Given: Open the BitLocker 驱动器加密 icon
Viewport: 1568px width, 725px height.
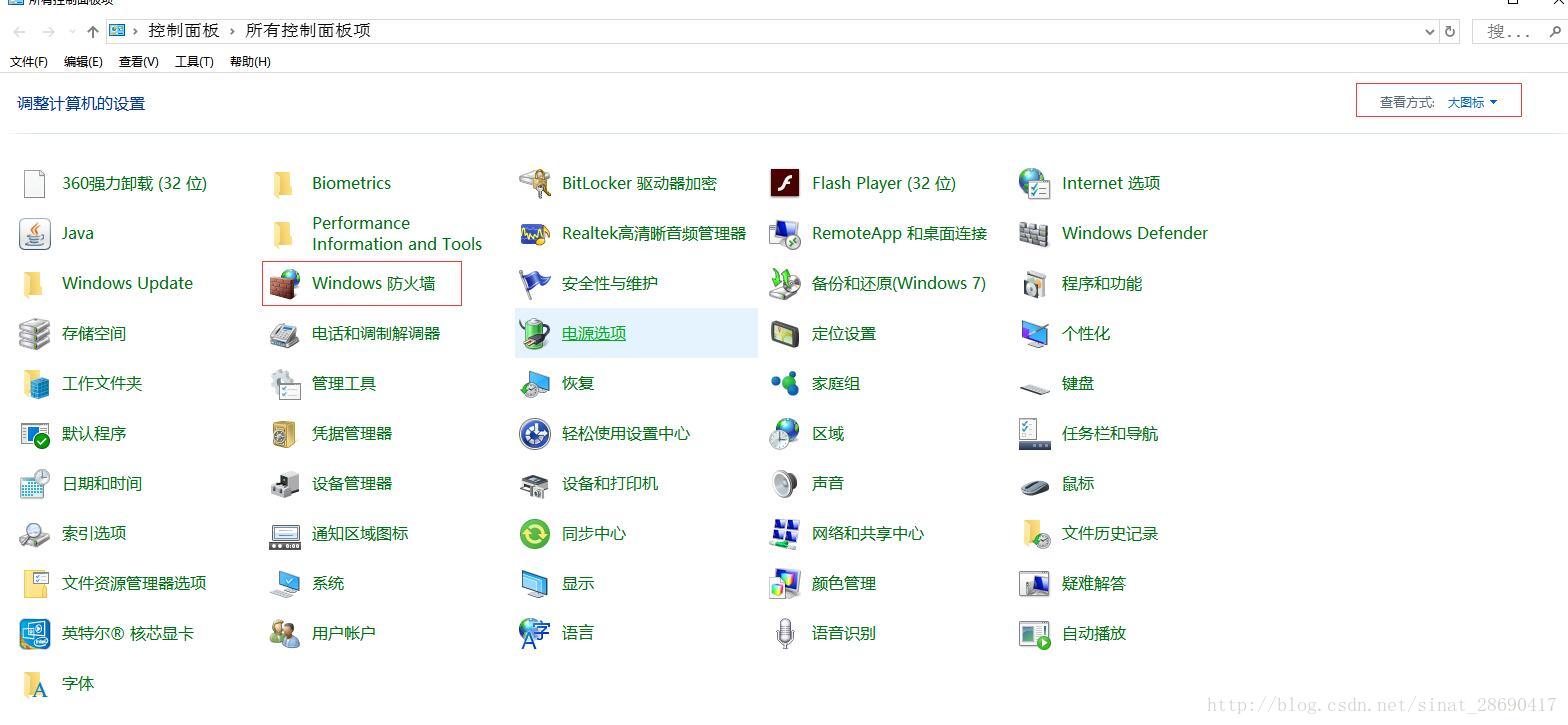Looking at the screenshot, I should (534, 183).
